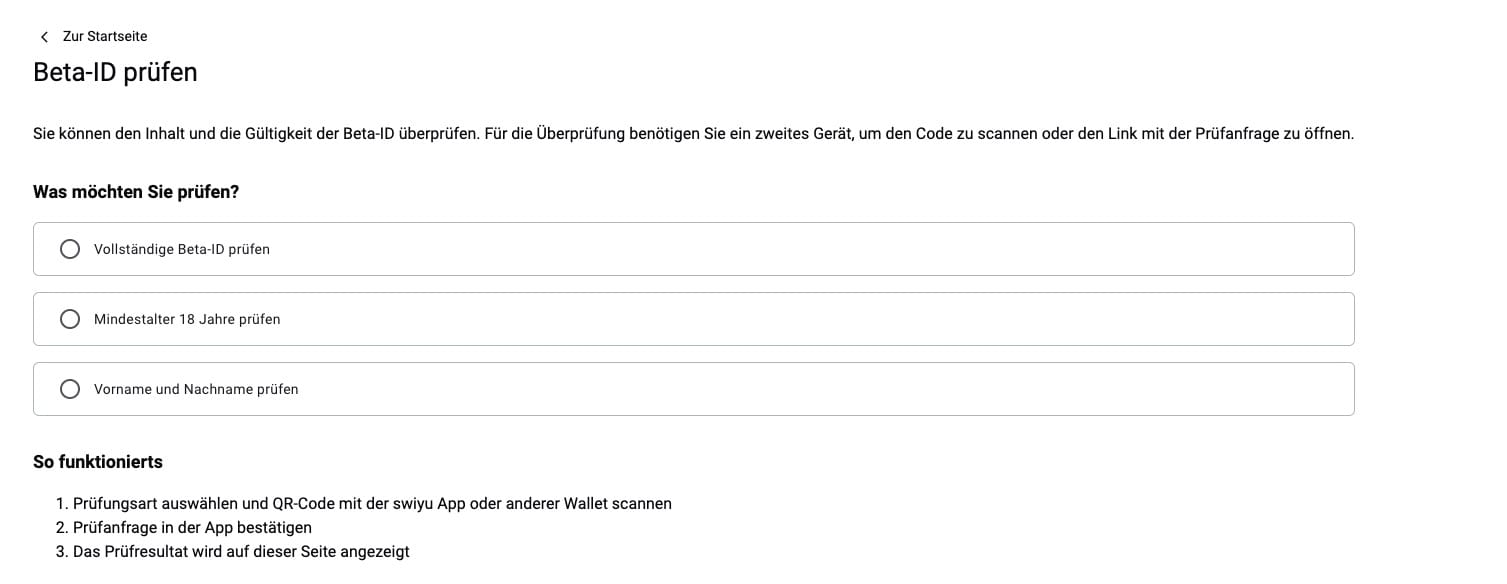
Task: Click the words "swiyu App" in step 1
Action: click(431, 504)
